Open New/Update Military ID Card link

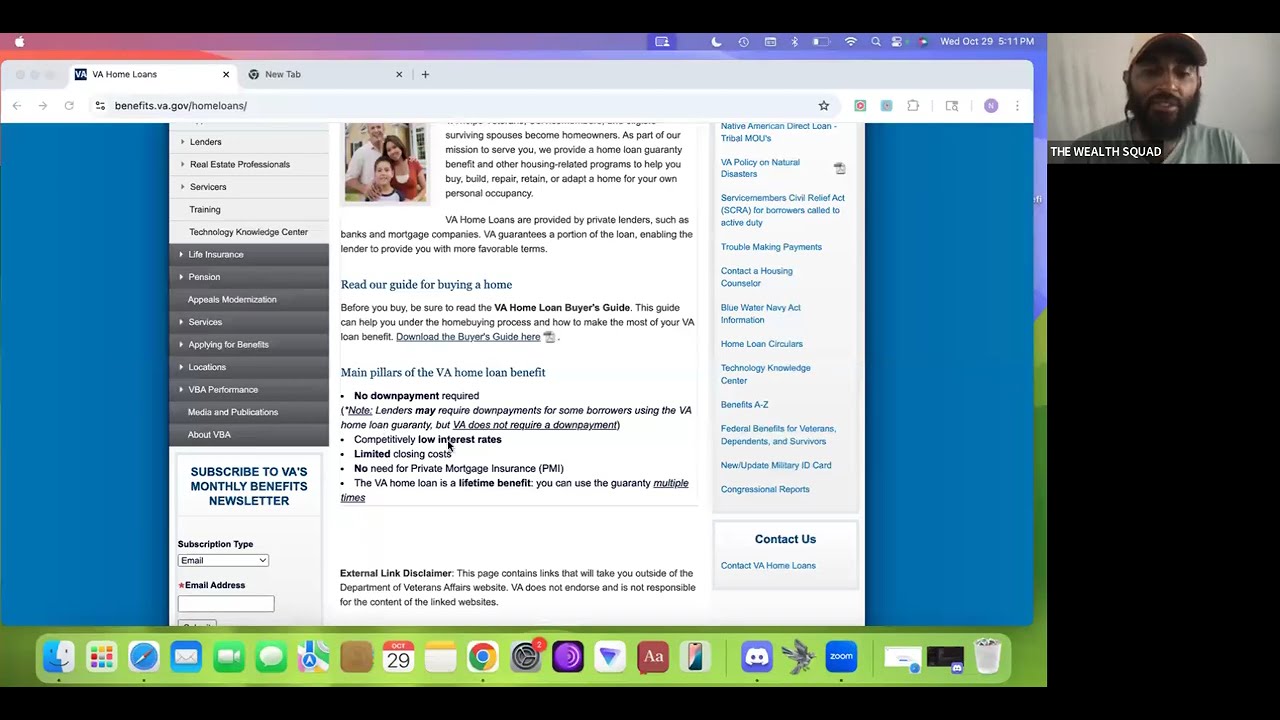(x=776, y=466)
